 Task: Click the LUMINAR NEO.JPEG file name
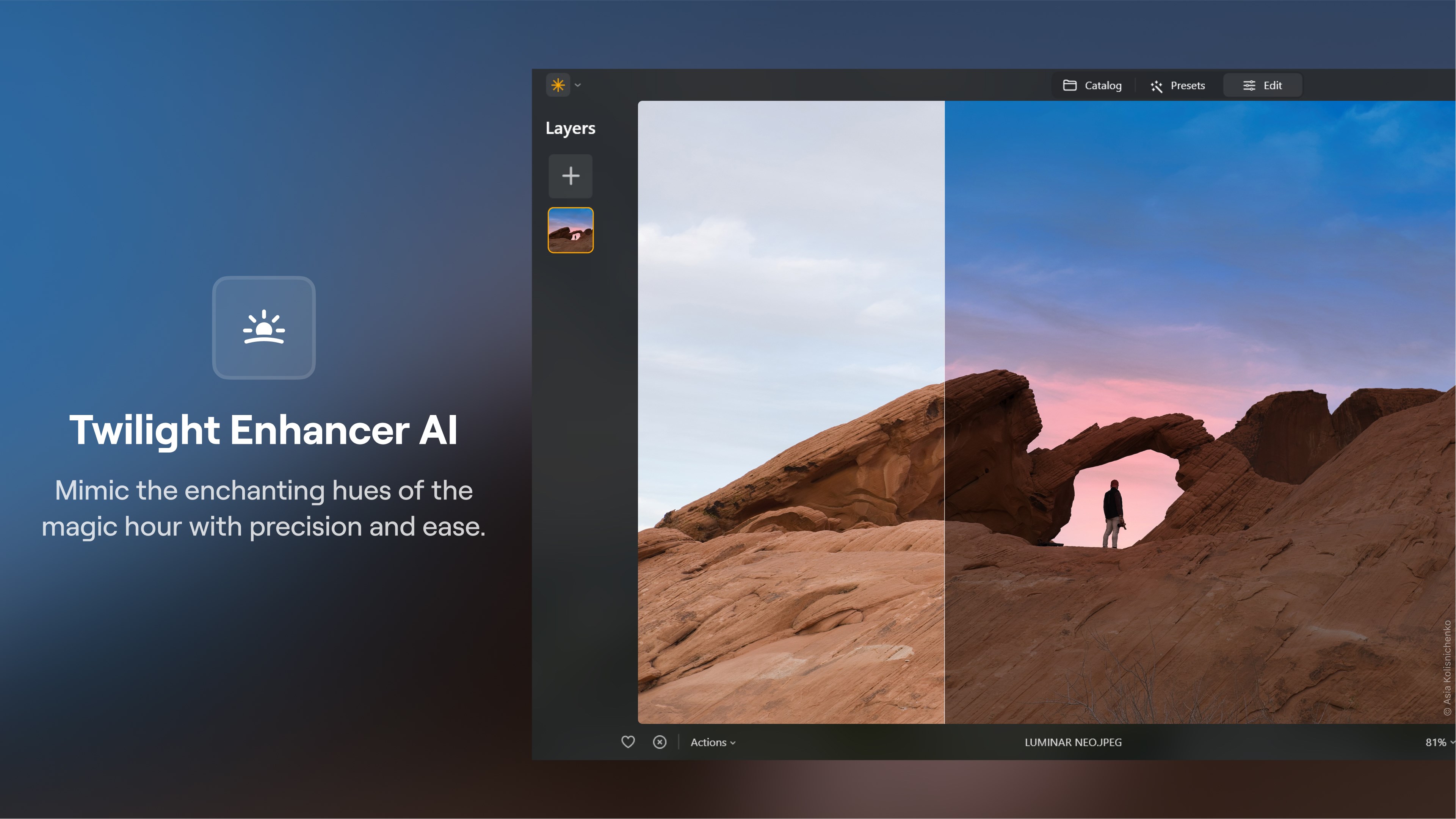coord(1073,742)
